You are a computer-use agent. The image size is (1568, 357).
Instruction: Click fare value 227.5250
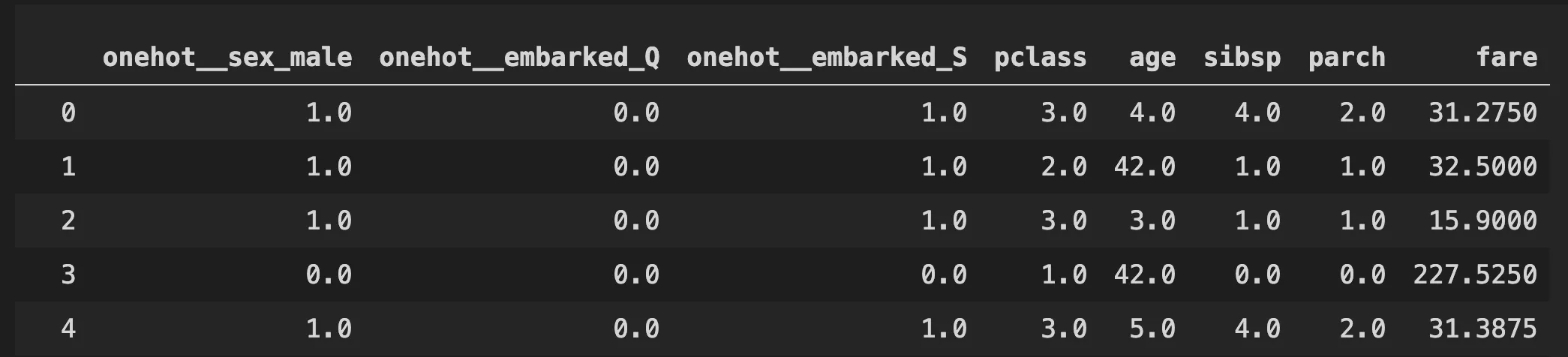point(1475,274)
